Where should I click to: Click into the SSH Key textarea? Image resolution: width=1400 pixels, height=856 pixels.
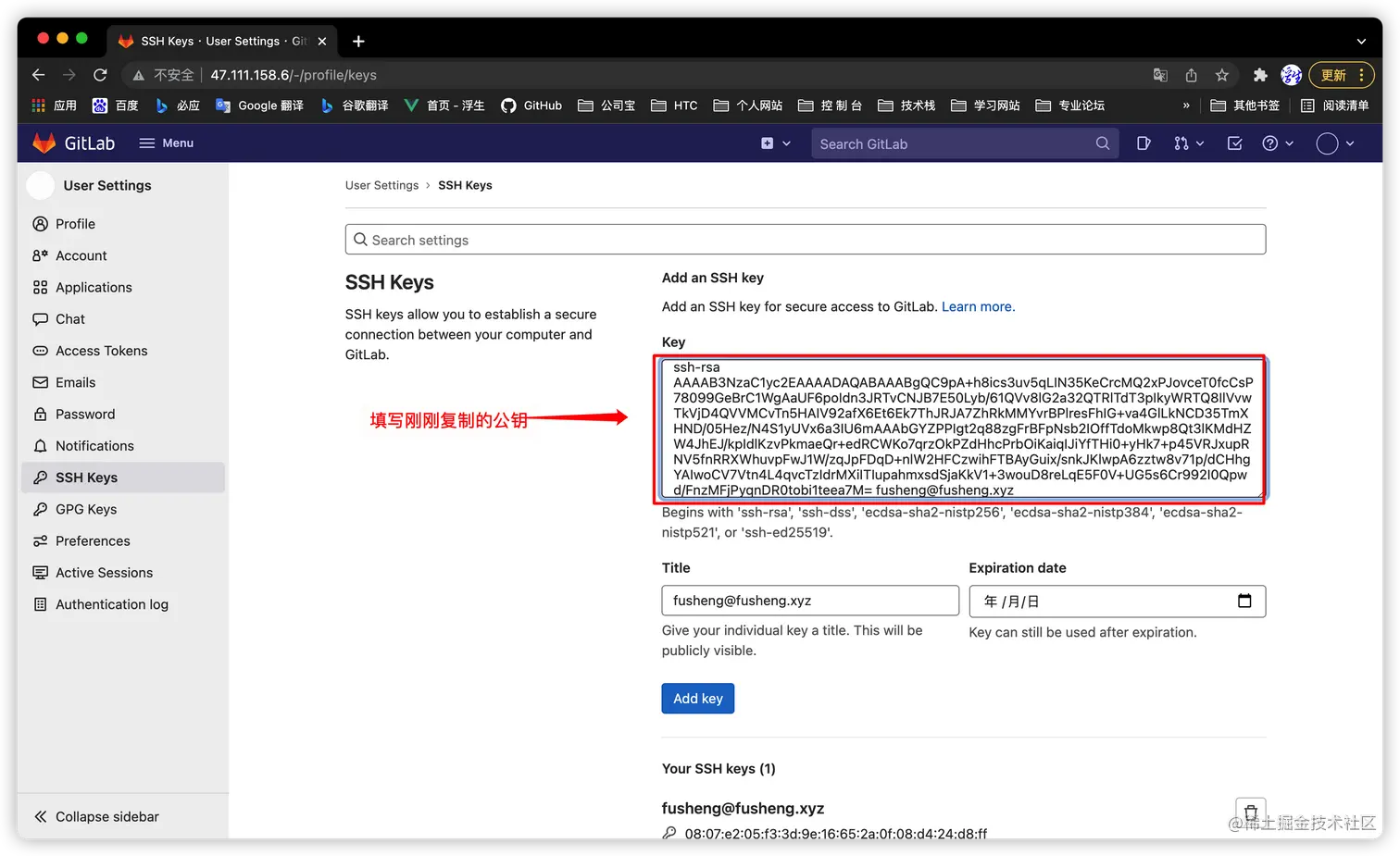coord(963,428)
